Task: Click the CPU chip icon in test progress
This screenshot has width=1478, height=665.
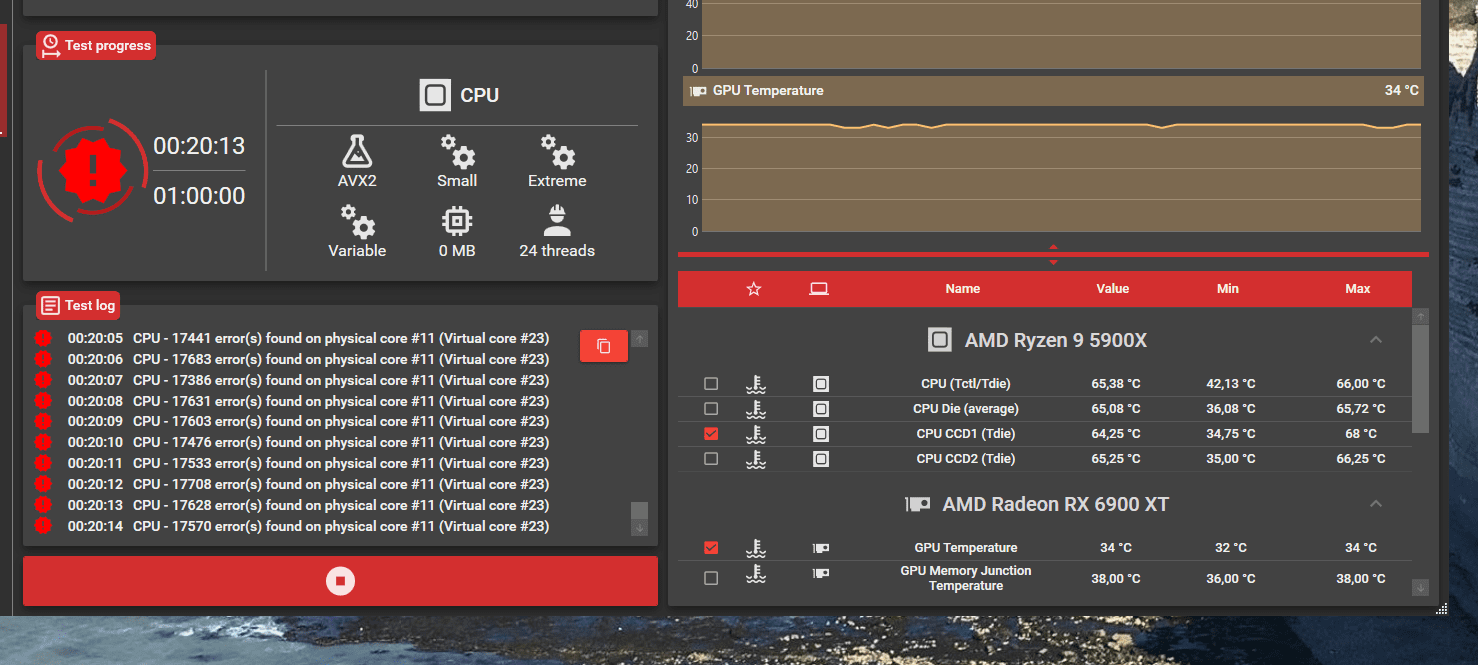Action: coord(435,96)
